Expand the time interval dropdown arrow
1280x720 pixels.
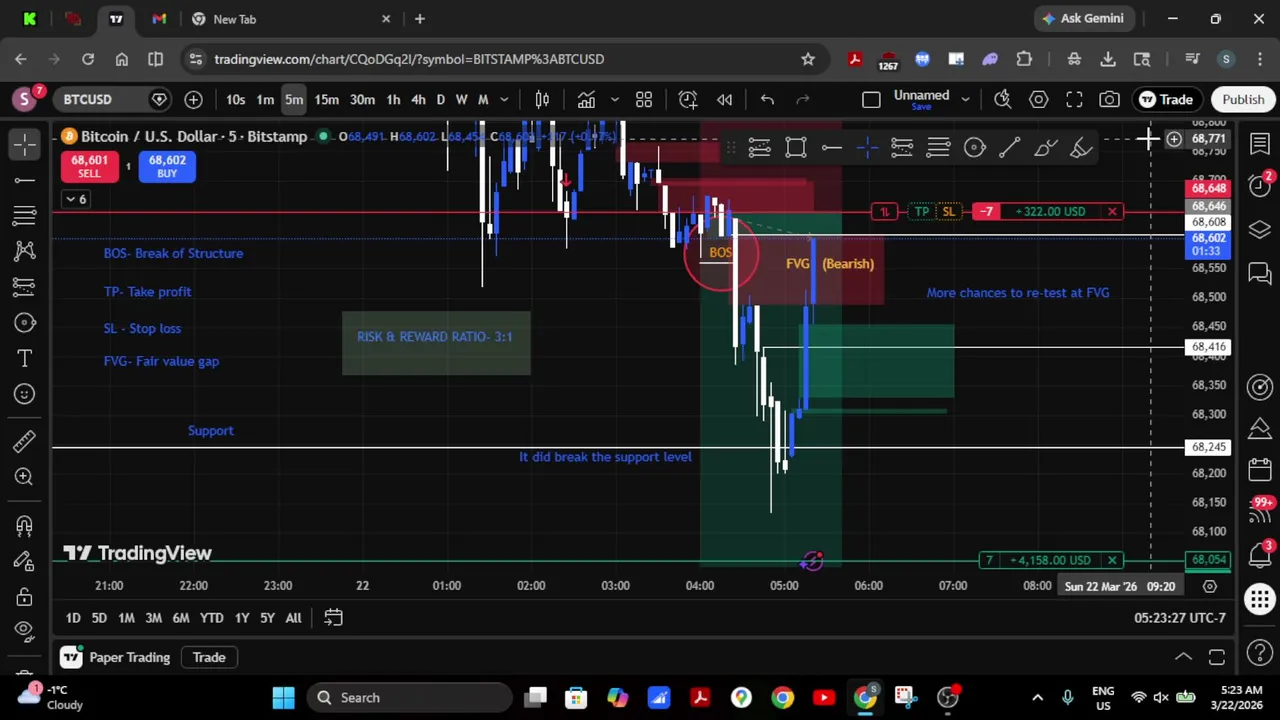point(504,99)
